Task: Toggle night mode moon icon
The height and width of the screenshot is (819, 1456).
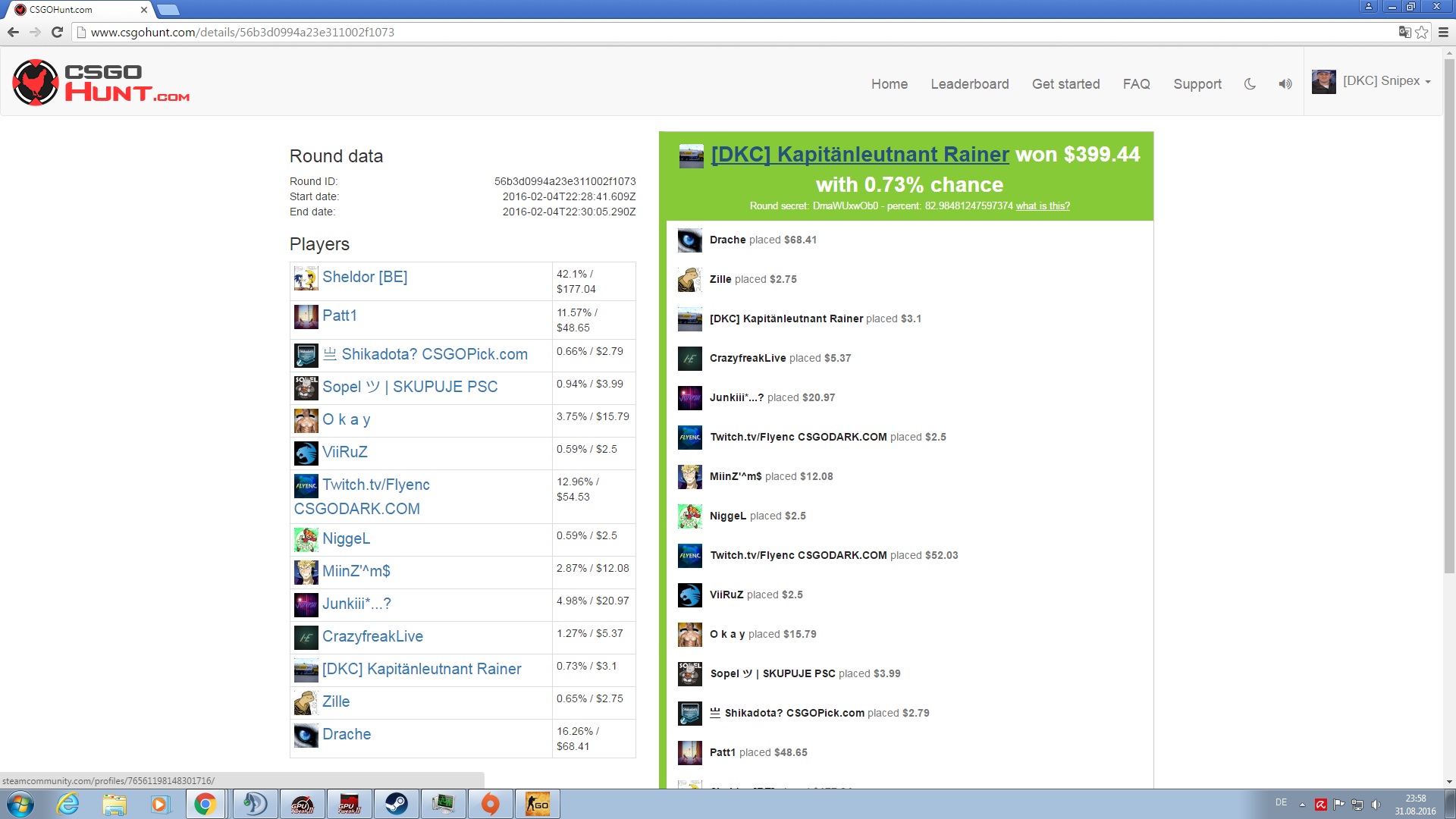Action: coord(1250,84)
